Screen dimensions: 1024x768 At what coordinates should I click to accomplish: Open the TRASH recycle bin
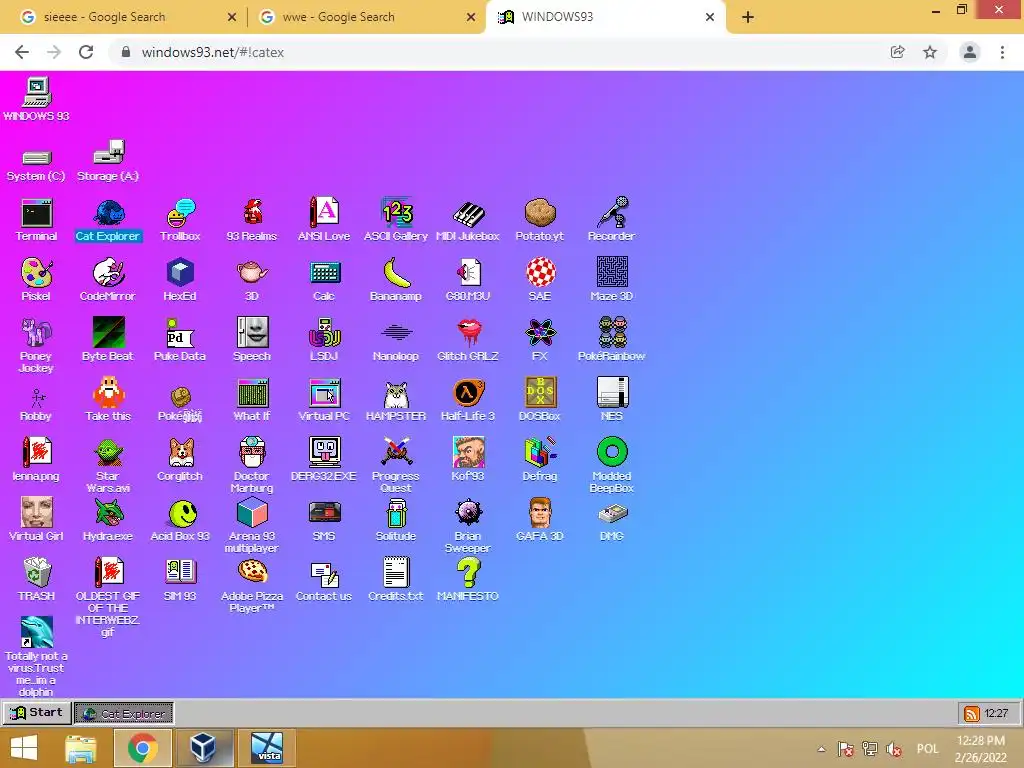[x=37, y=579]
